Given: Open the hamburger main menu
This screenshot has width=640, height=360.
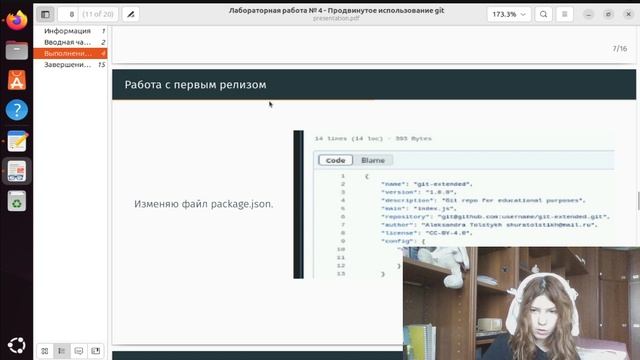Looking at the screenshot, I should tap(565, 14).
